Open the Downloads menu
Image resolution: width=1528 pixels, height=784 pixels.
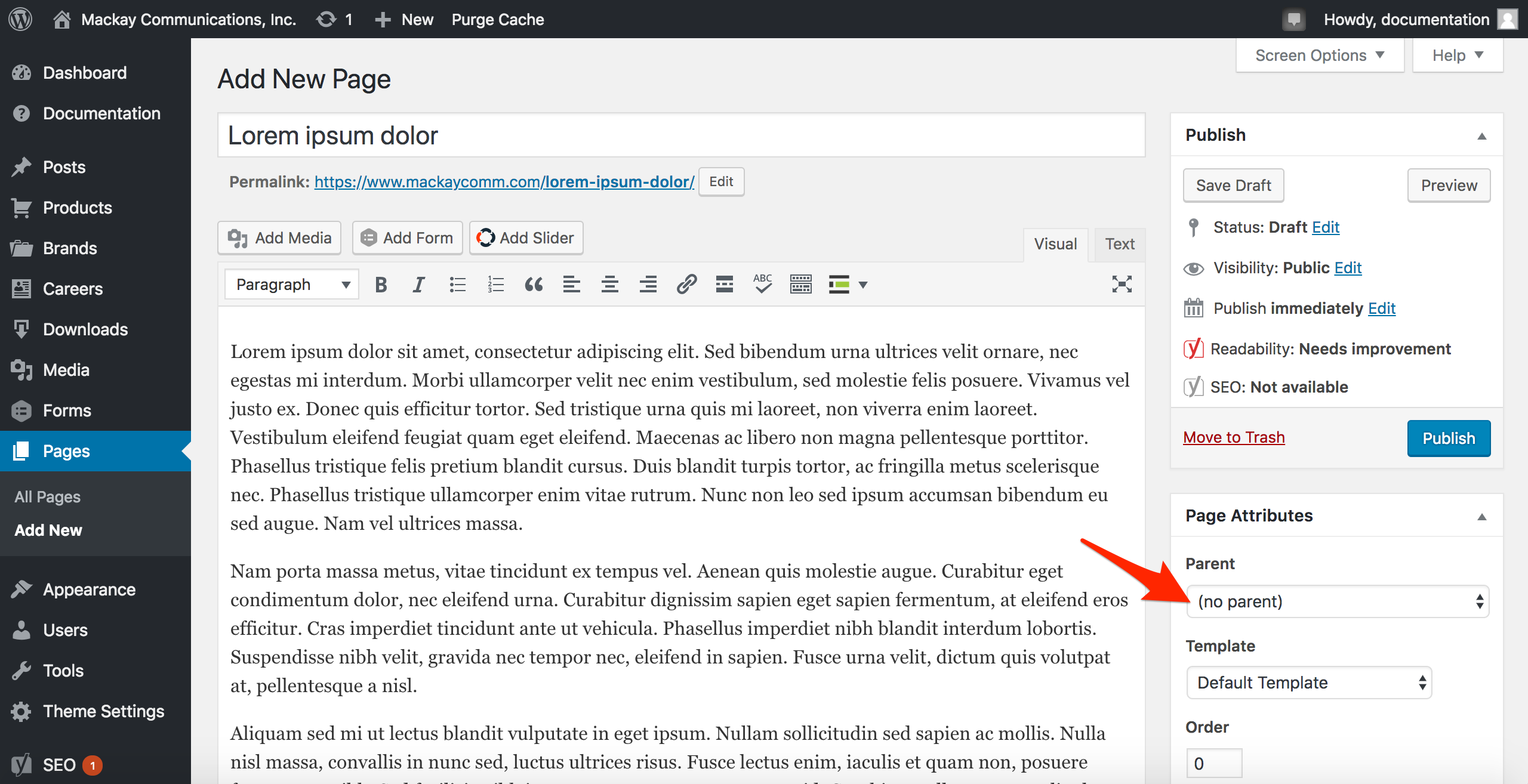(95, 329)
